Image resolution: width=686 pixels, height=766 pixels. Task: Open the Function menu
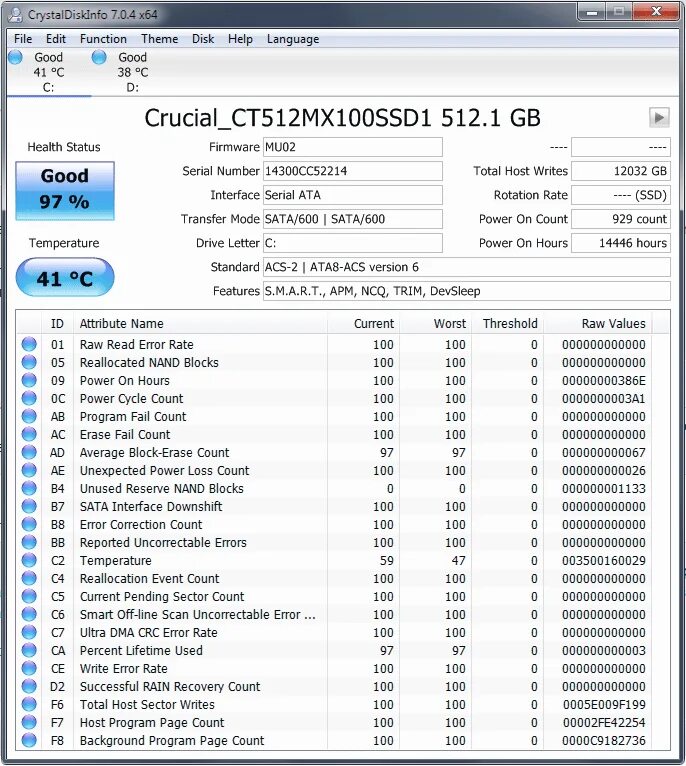(x=103, y=39)
